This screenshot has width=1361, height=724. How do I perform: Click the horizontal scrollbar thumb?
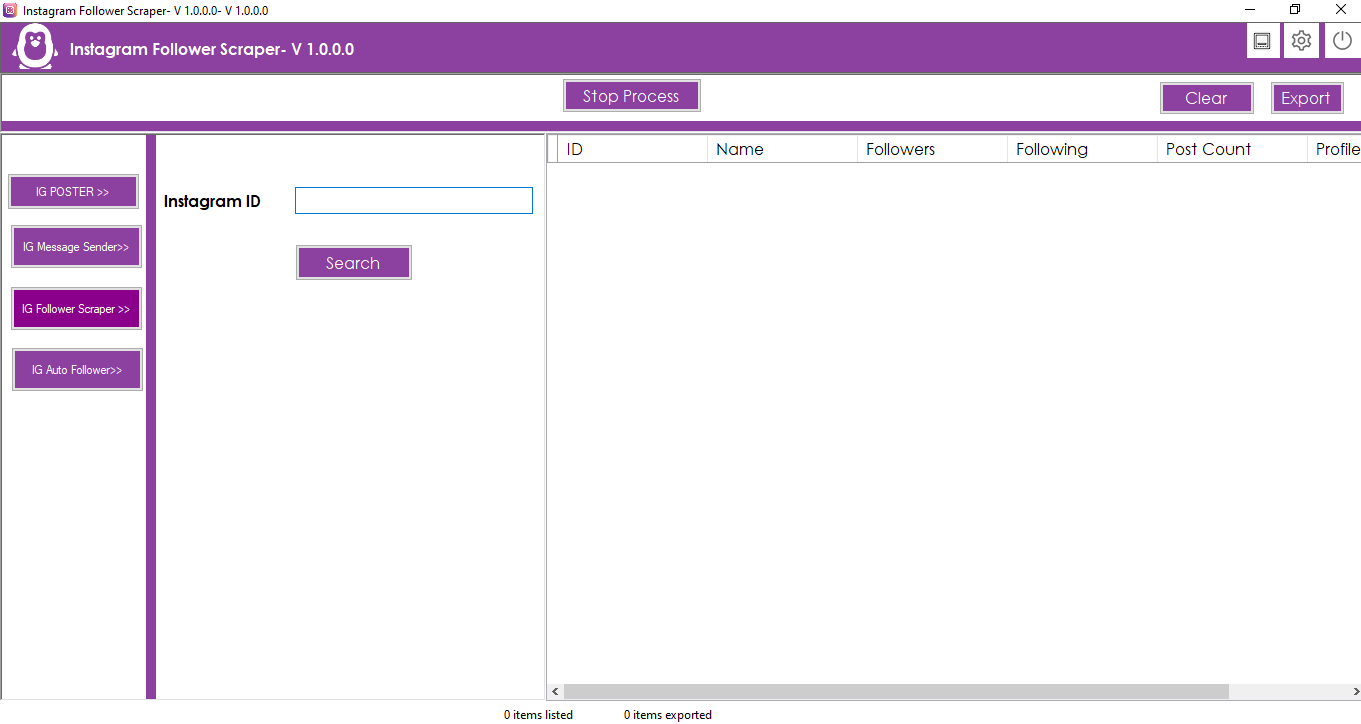point(896,691)
